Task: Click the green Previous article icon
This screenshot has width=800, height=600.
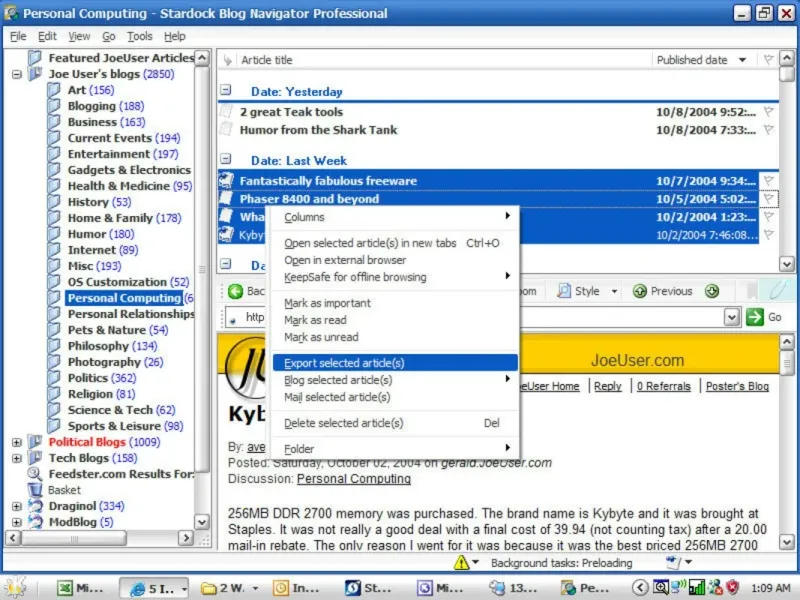Action: coord(639,291)
